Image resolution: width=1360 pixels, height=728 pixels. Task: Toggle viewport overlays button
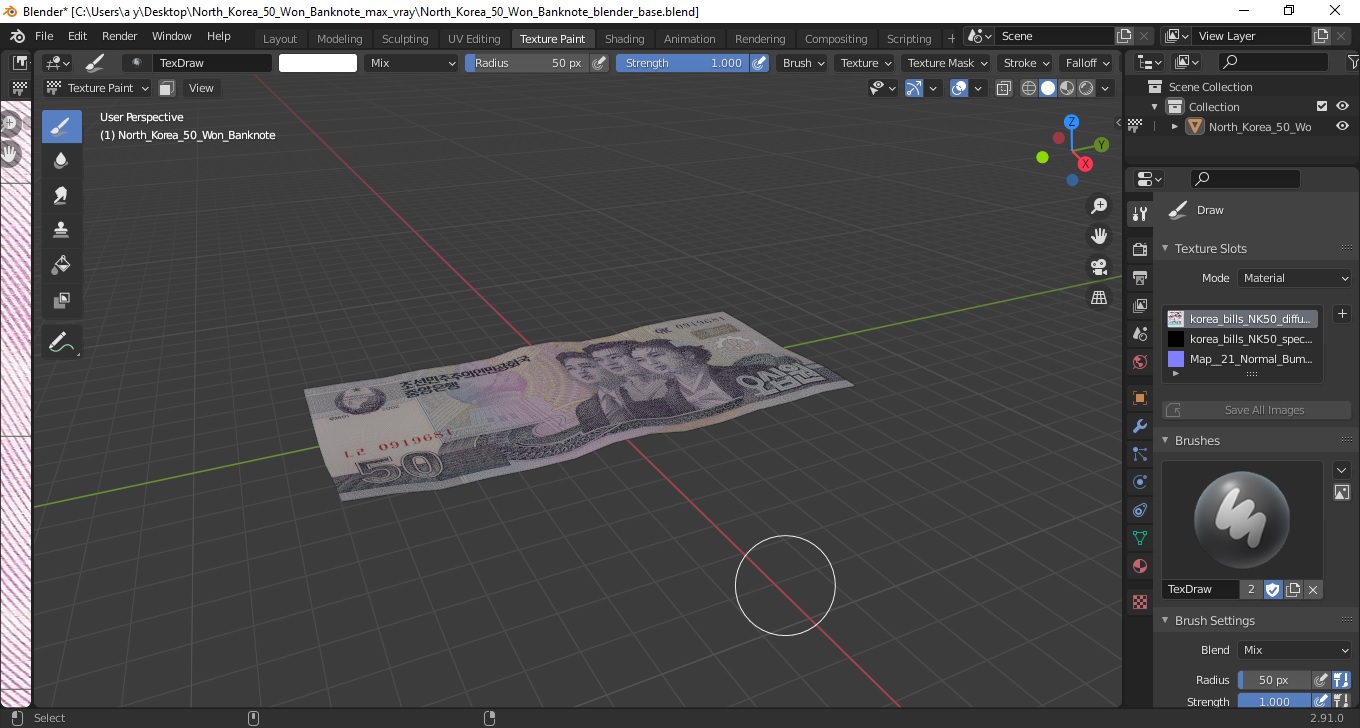point(959,88)
